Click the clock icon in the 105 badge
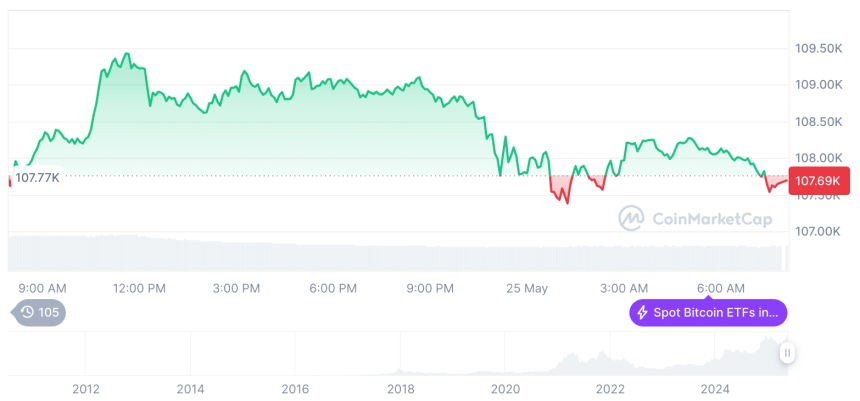Screen dimensions: 860x401 [27, 313]
